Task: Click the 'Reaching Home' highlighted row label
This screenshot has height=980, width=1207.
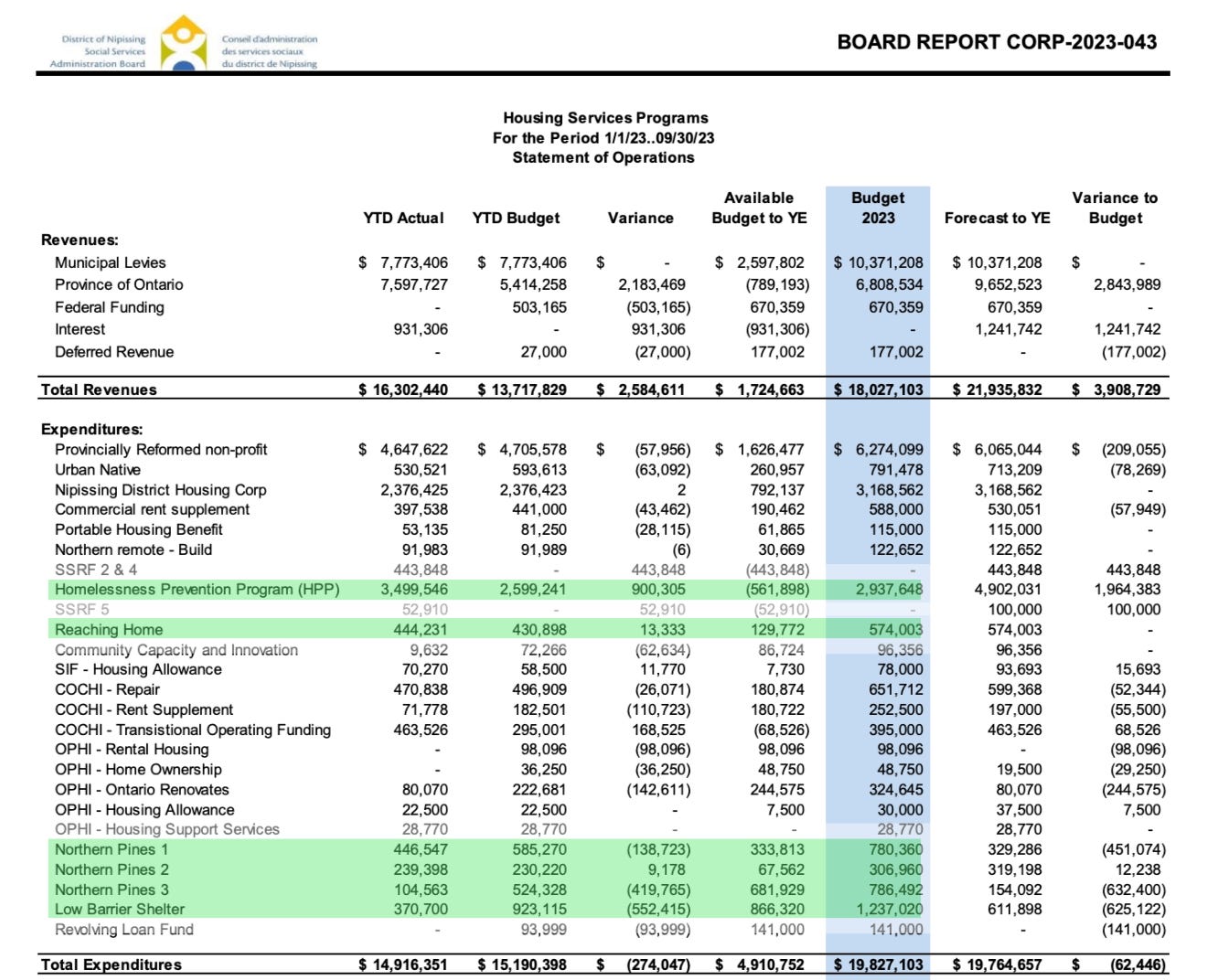Action: [x=109, y=630]
